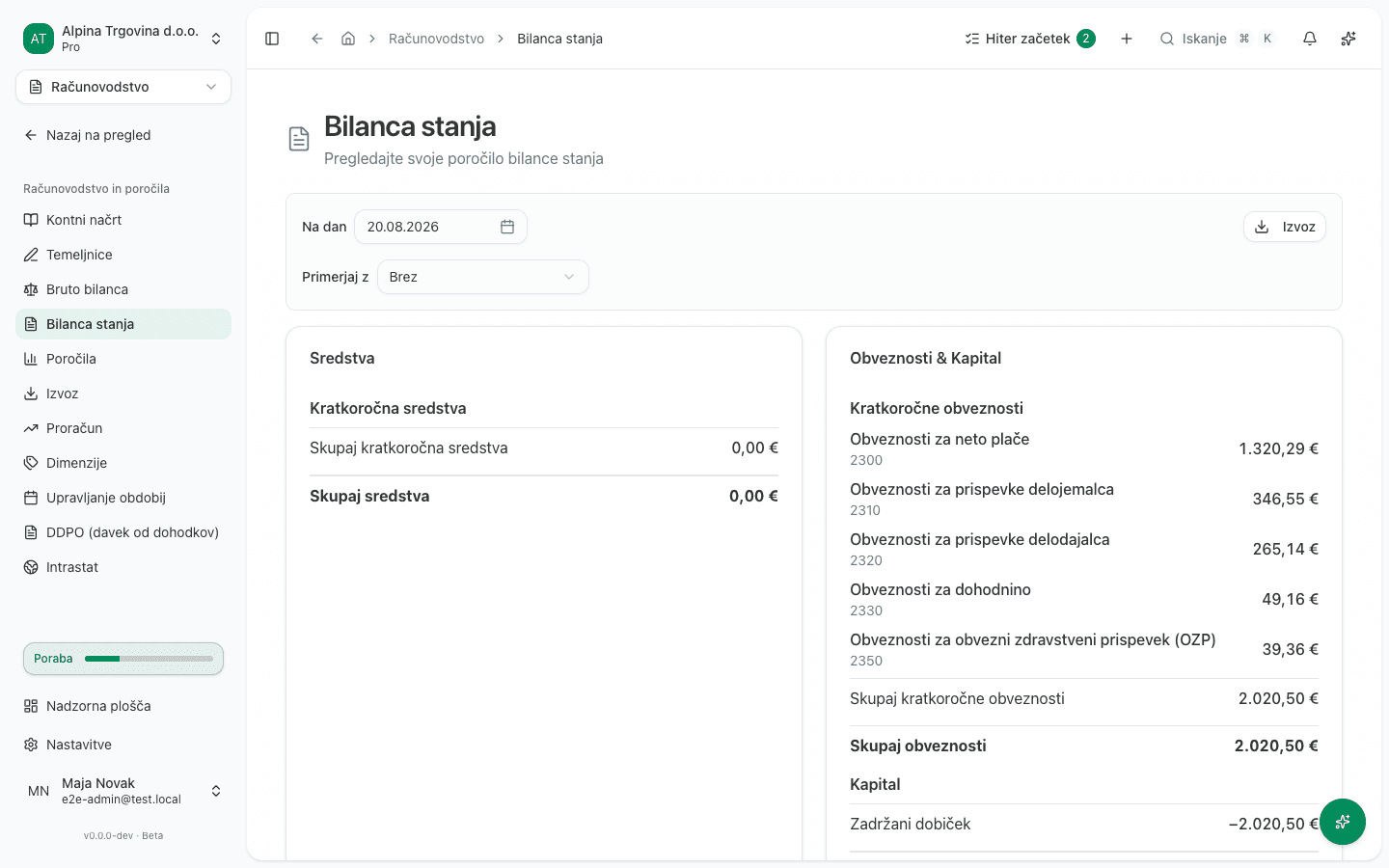Open Poročila in sidebar

tap(123, 359)
